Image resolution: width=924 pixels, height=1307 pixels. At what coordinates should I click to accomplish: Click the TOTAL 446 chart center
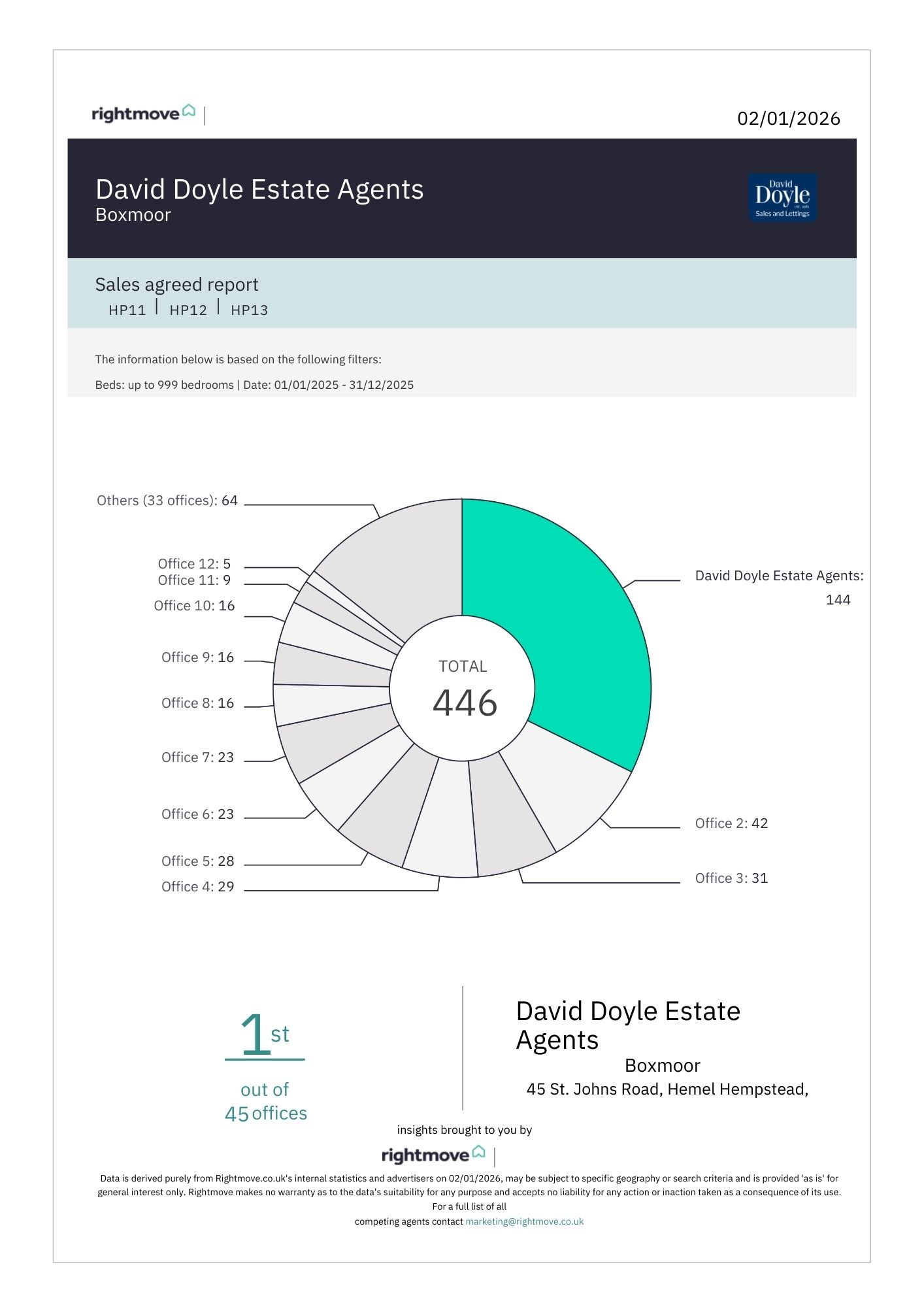click(x=463, y=689)
